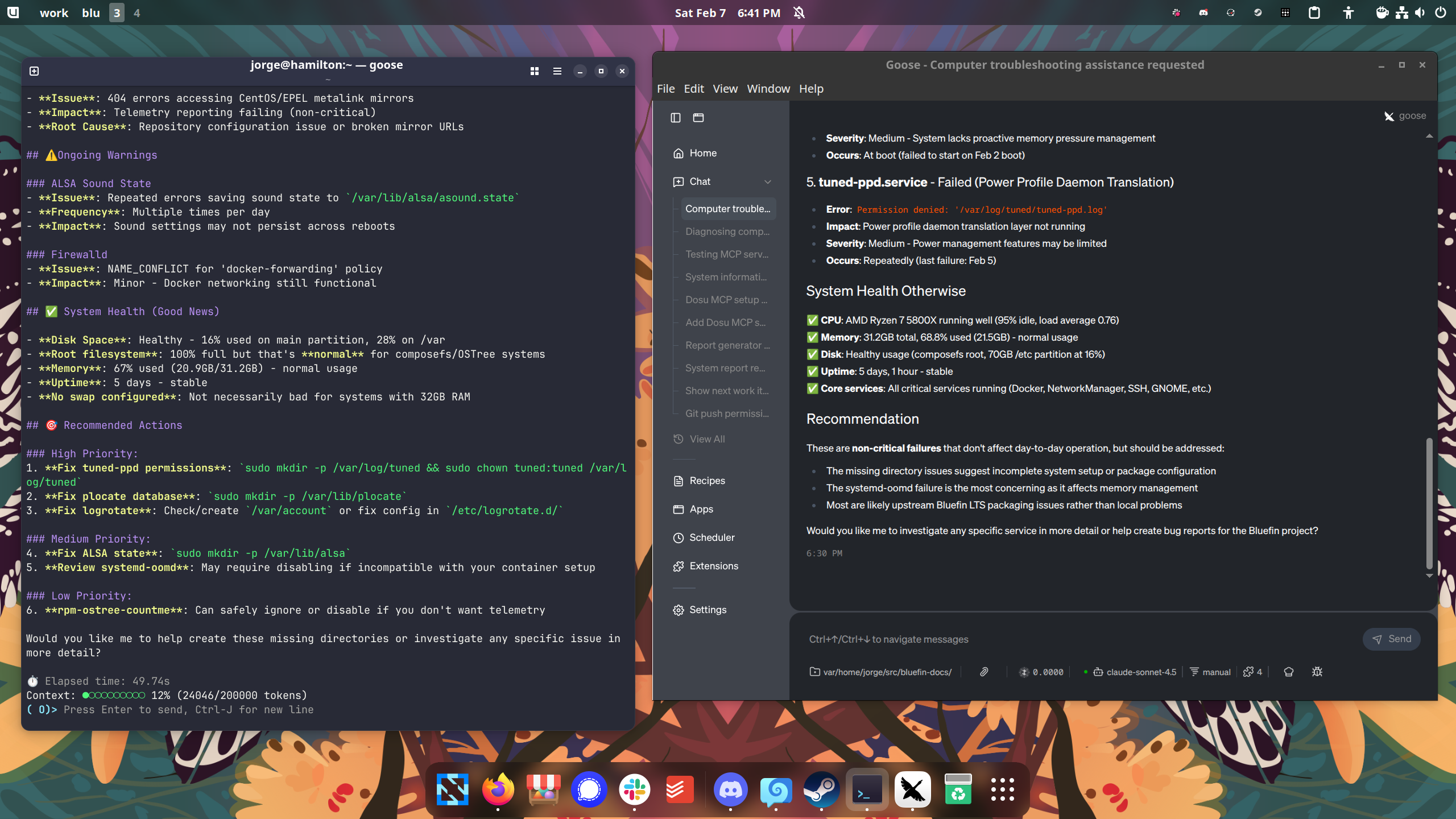Click the Send button
This screenshot has height=819, width=1456.
tap(1391, 639)
